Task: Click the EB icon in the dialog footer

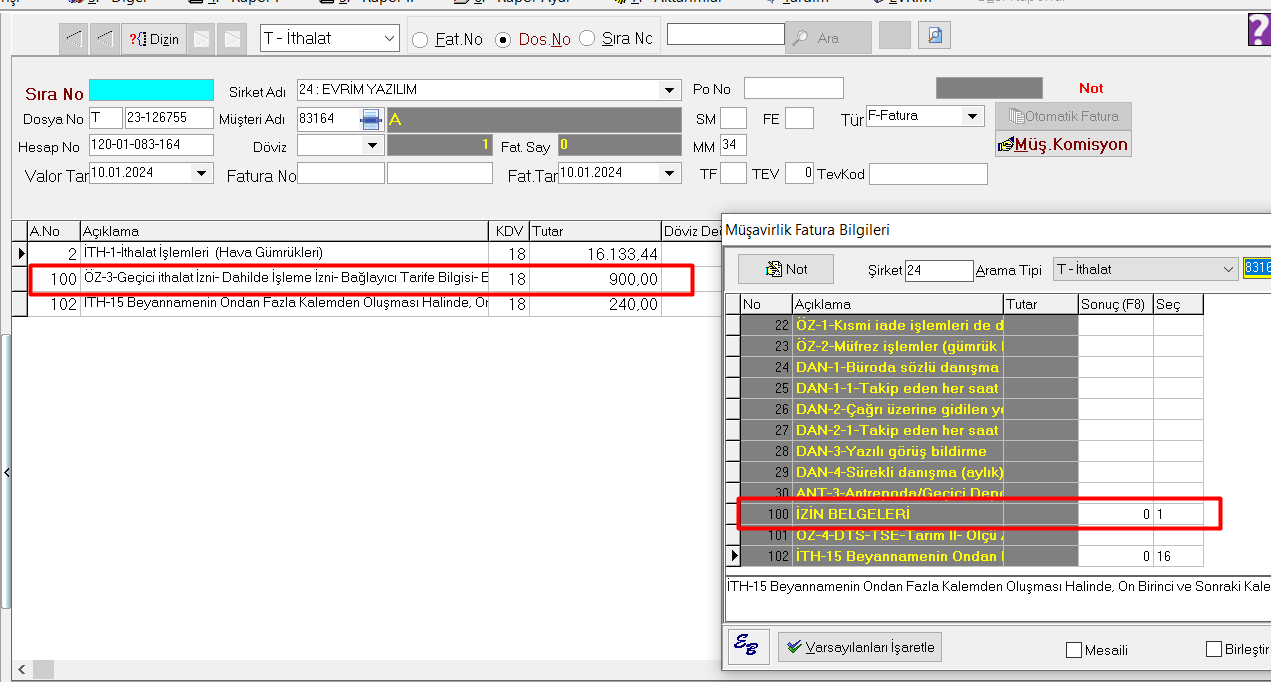Action: tap(746, 646)
